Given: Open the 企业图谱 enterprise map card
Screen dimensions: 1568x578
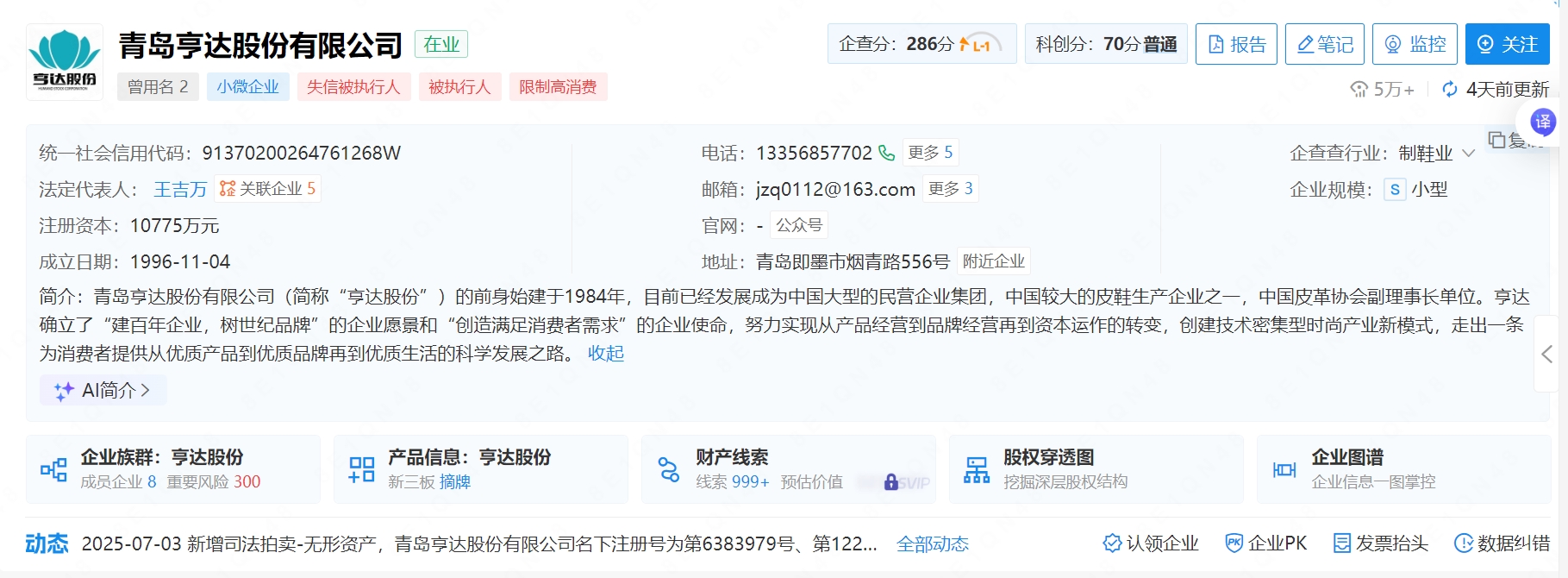Looking at the screenshot, I should pyautogui.click(x=1402, y=468).
